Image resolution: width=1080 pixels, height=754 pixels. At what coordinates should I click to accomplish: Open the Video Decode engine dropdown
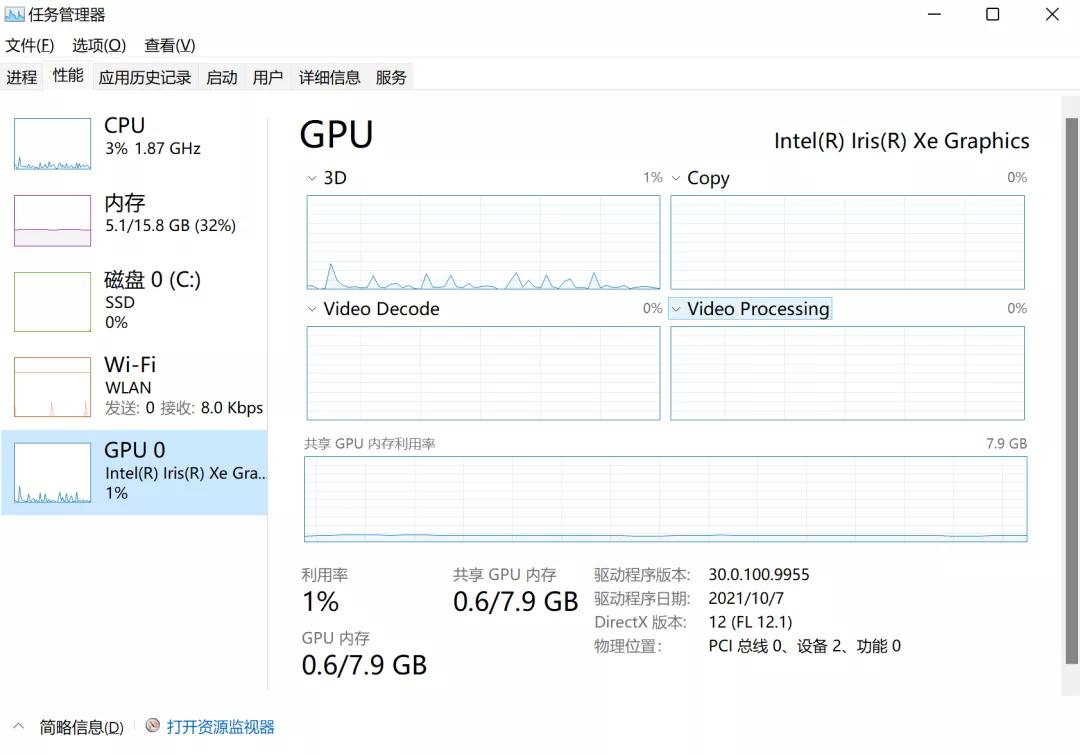click(x=312, y=309)
